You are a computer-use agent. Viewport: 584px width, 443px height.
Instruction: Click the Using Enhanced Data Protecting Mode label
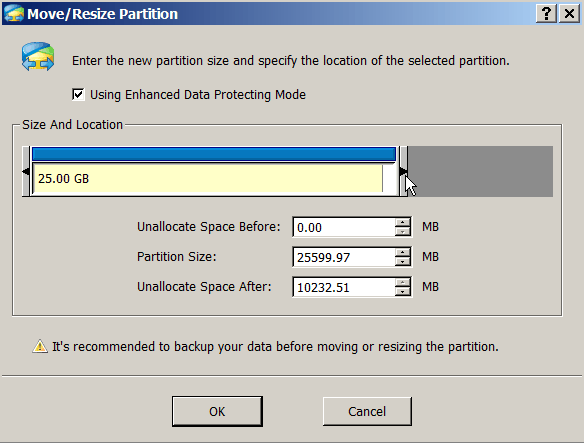198,95
